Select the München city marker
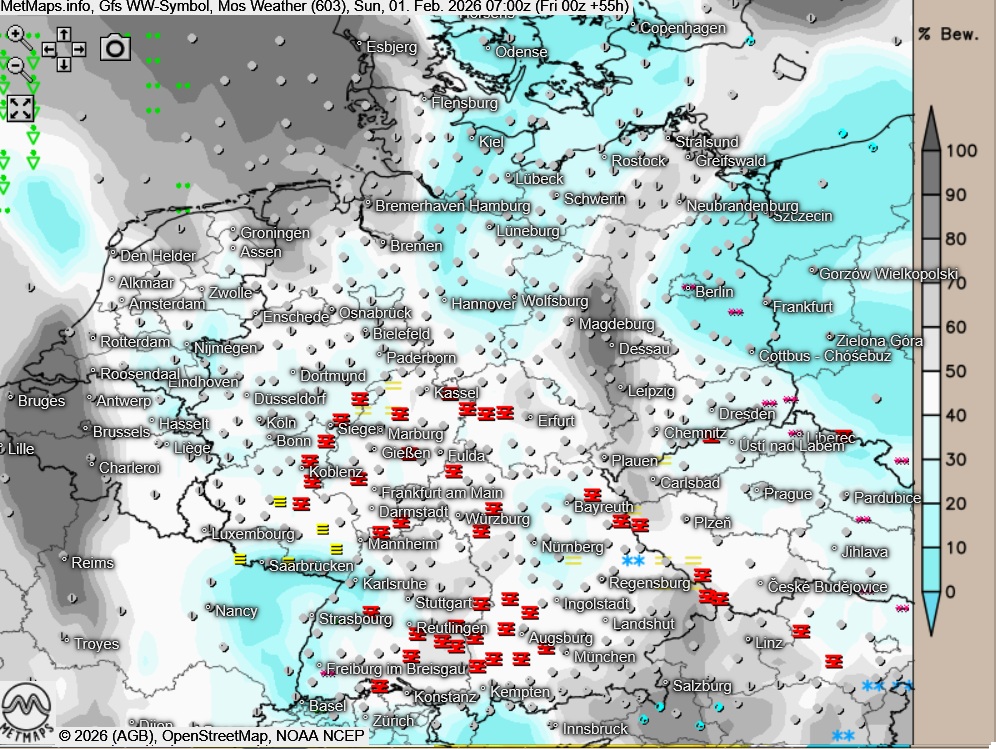996x749 pixels. [x=568, y=656]
